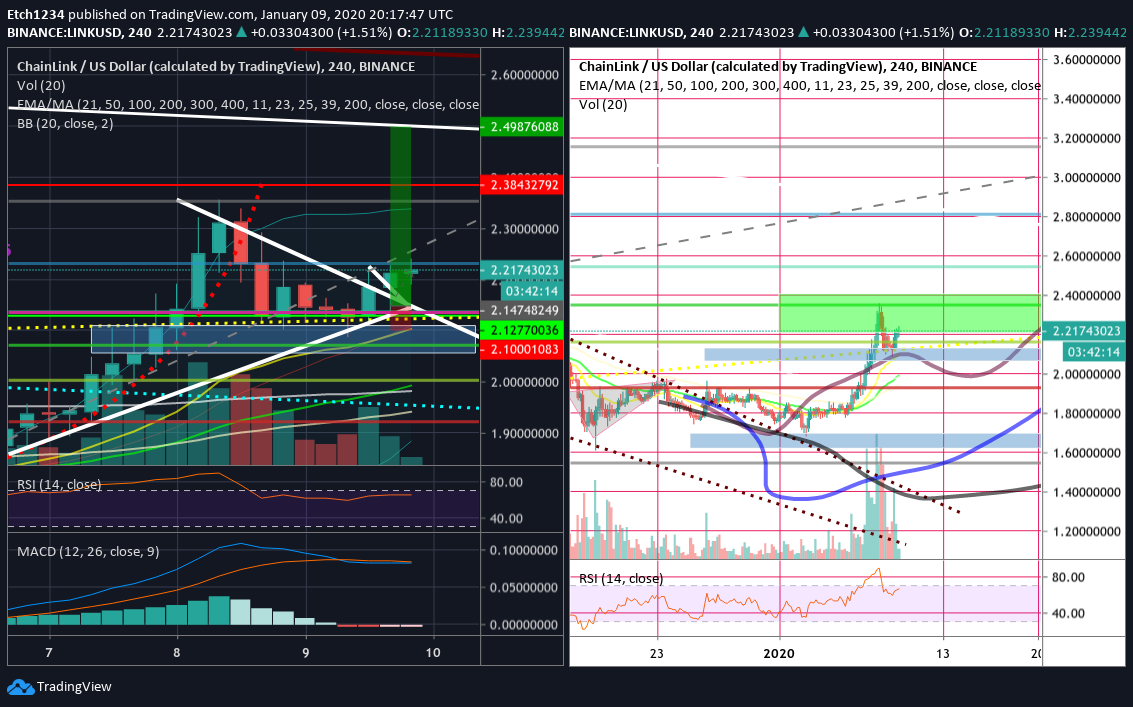Click the 1.90000000 axis value in left chart
The width and height of the screenshot is (1133, 707).
coord(525,434)
